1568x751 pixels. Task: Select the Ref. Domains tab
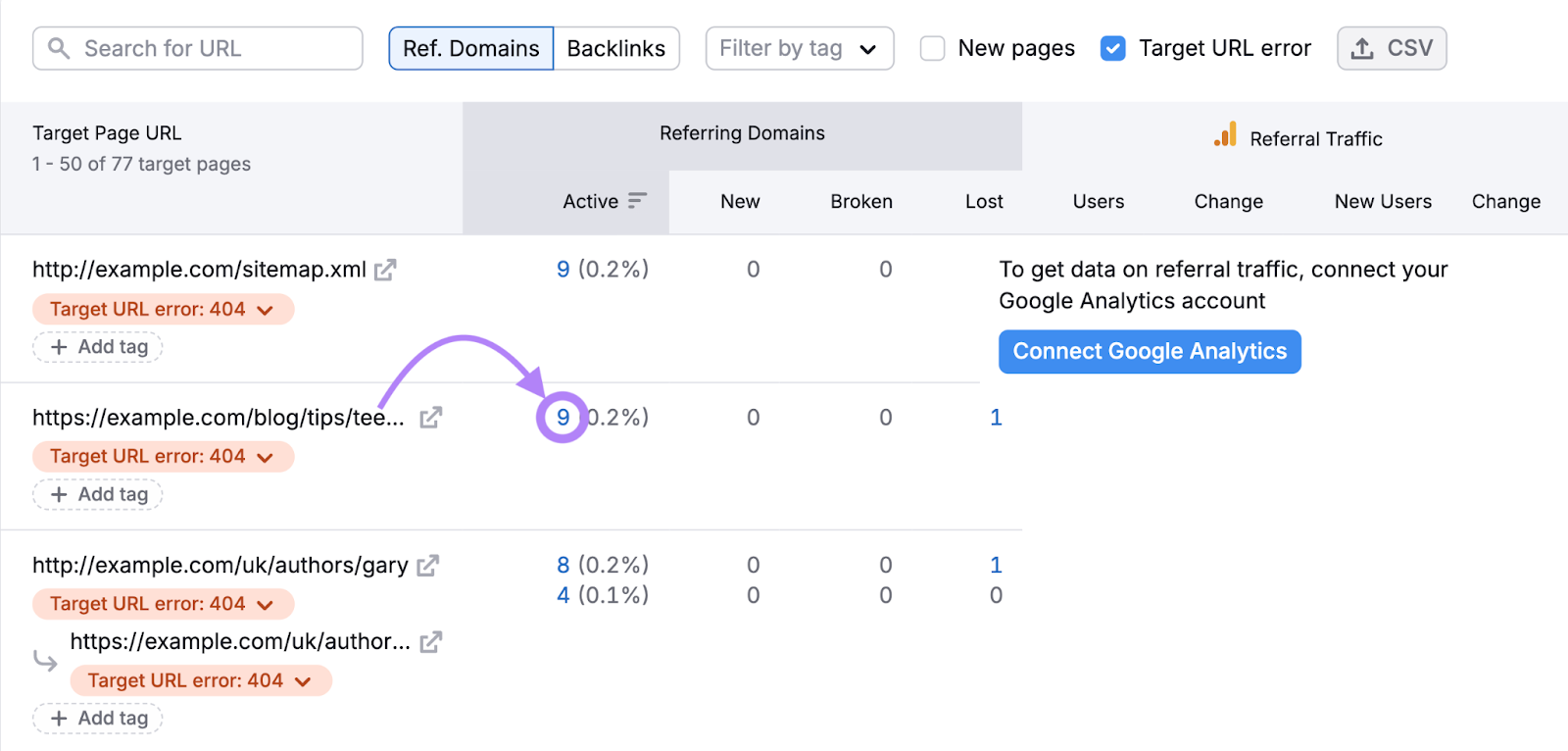(471, 48)
